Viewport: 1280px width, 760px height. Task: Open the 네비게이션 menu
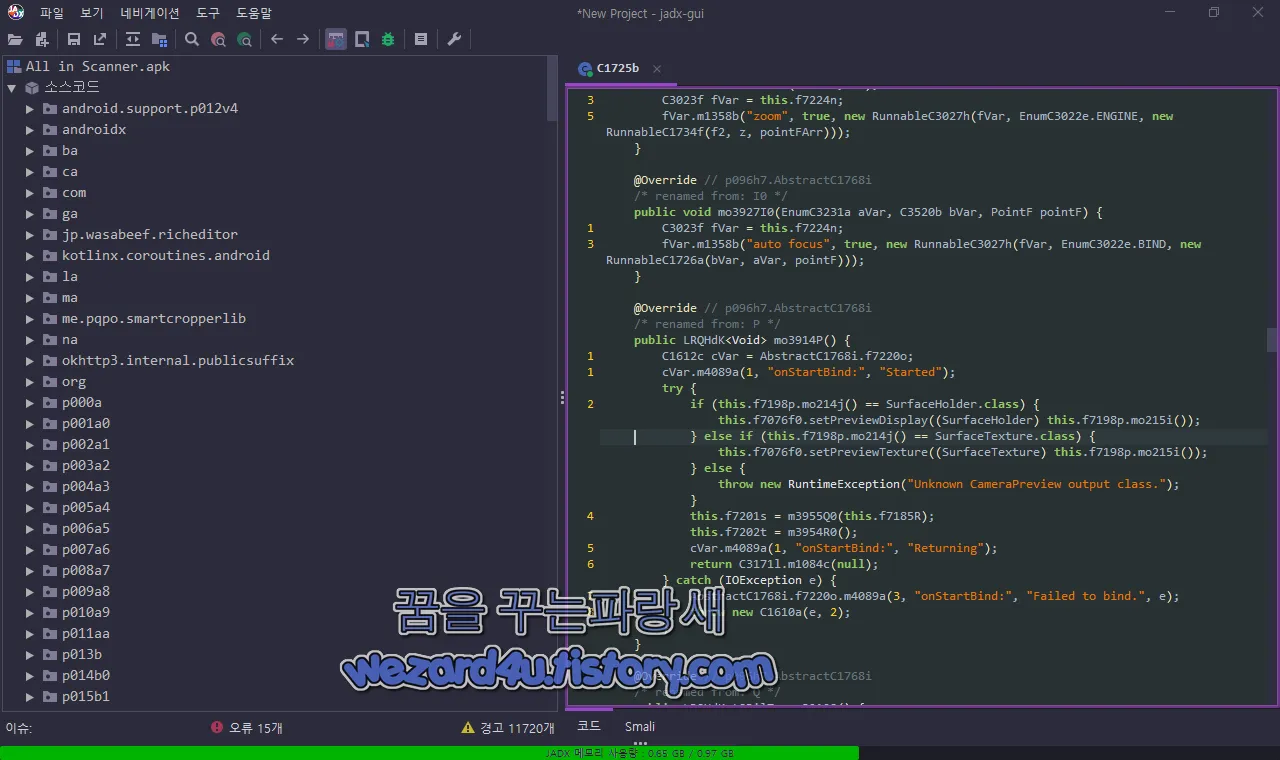coord(150,13)
